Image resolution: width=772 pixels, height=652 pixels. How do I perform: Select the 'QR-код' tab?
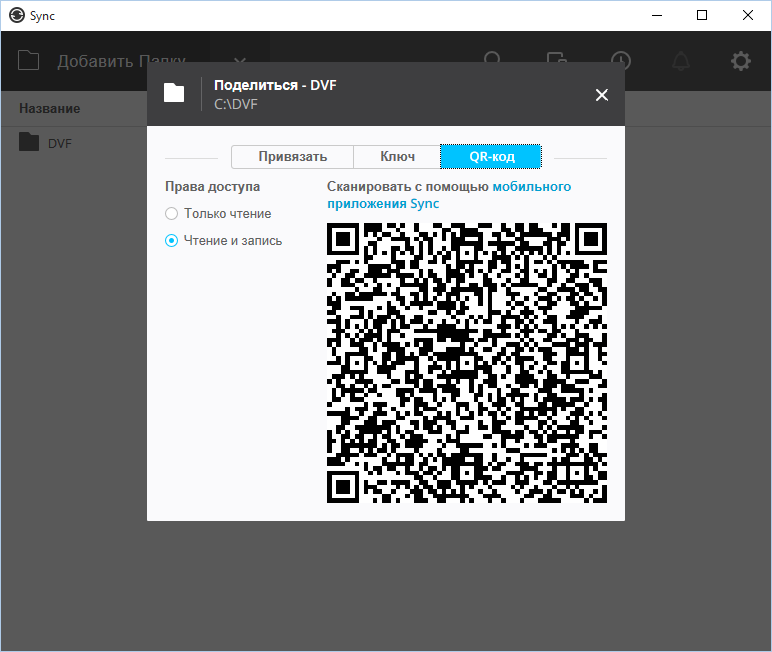click(x=491, y=157)
